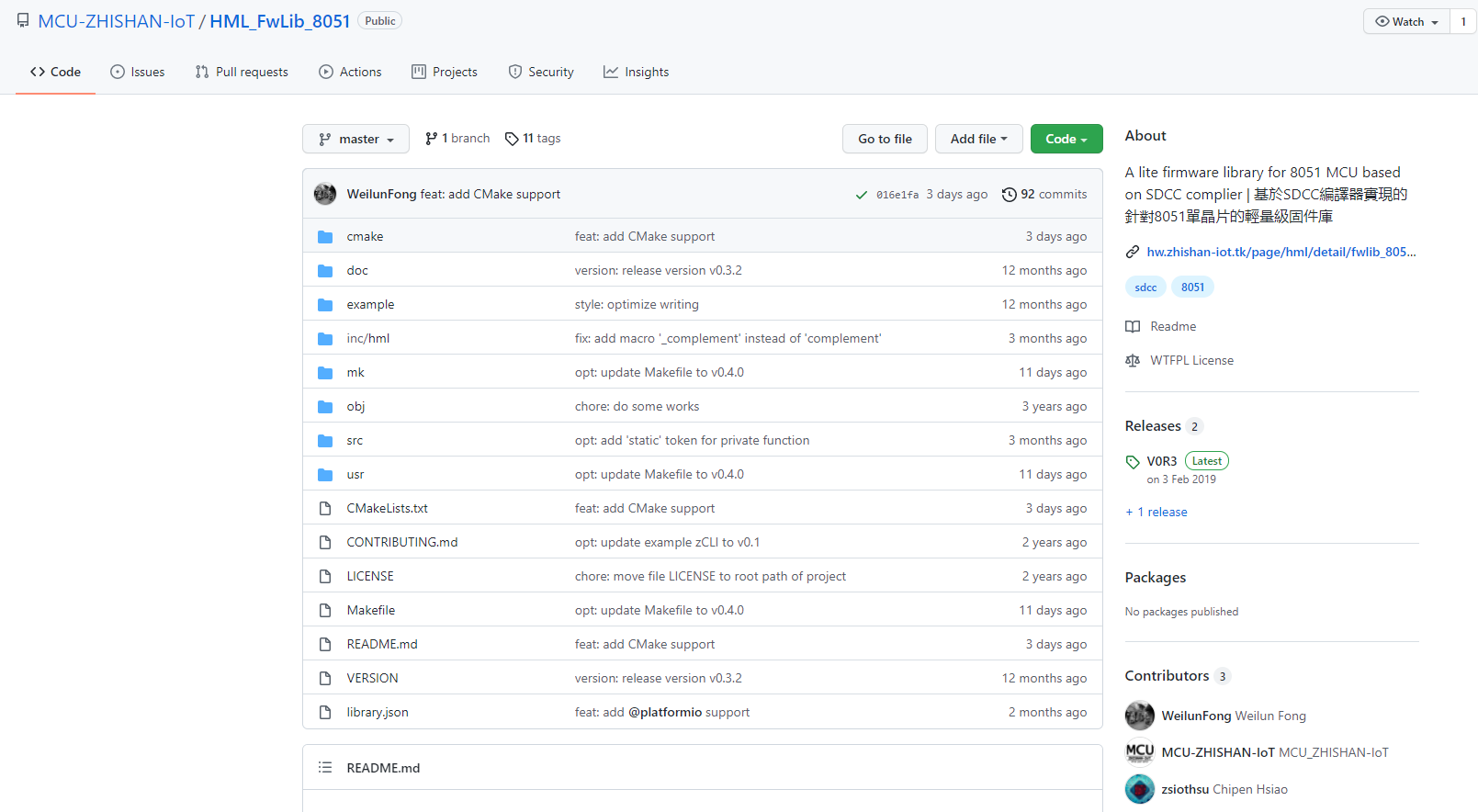Open commit 'chore: do some works'
Image resolution: width=1478 pixels, height=812 pixels.
click(x=637, y=407)
